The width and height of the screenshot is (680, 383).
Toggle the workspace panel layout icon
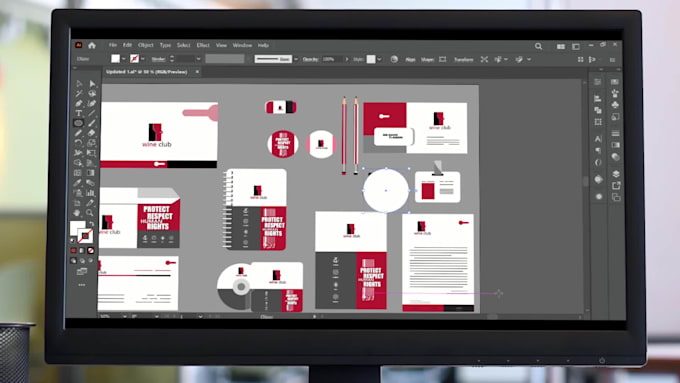(x=576, y=46)
